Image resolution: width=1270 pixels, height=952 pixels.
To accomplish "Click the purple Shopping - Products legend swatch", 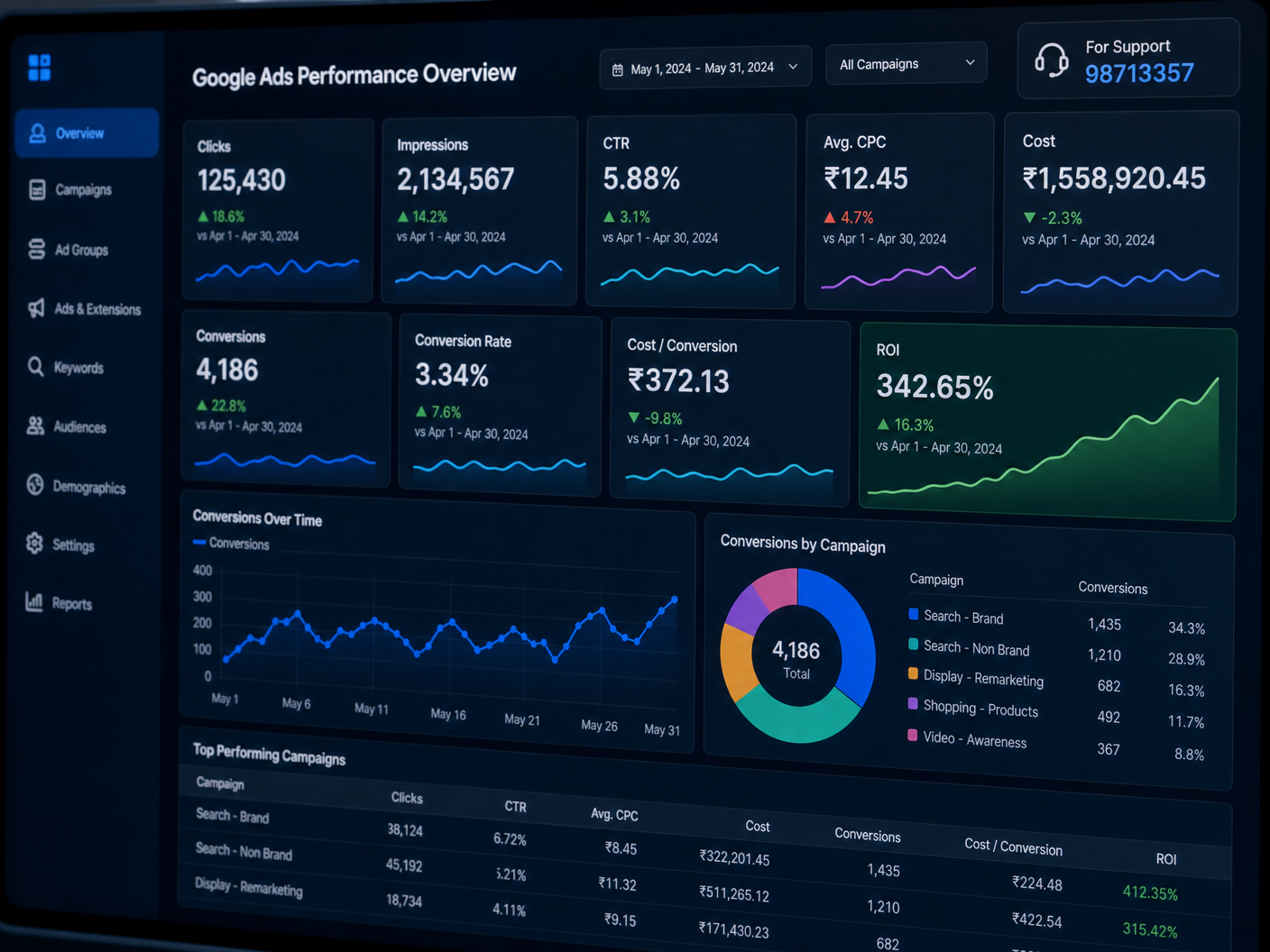I will coord(914,704).
